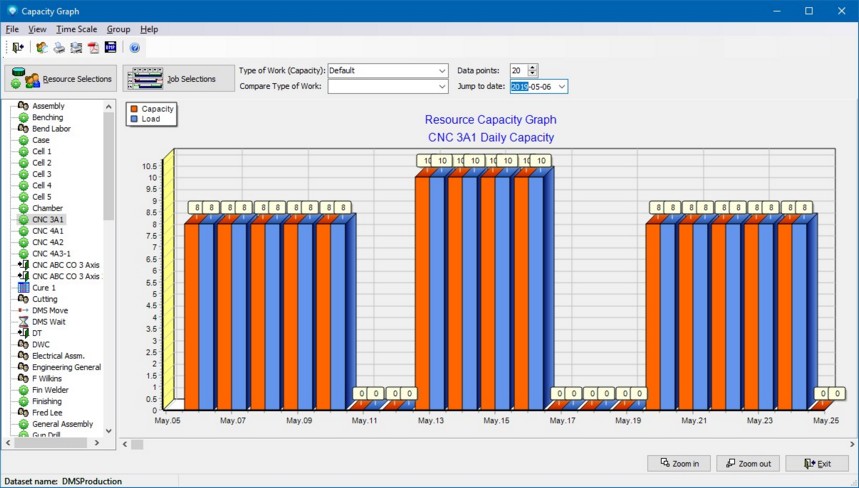Select the Cure 1 resource icon
This screenshot has height=488, width=859.
pos(23,288)
